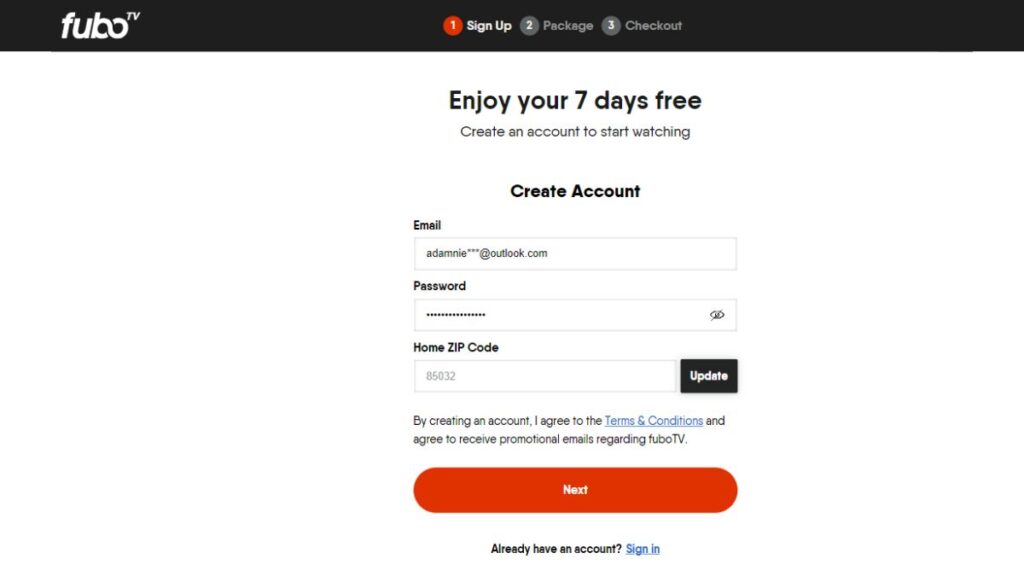Click the Email field label
Screen dimensions: 1024x576
click(427, 226)
